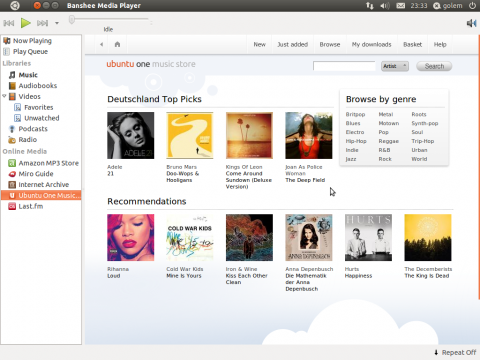Open the Bruno Mars Doo-Wops album cover

coord(190,135)
